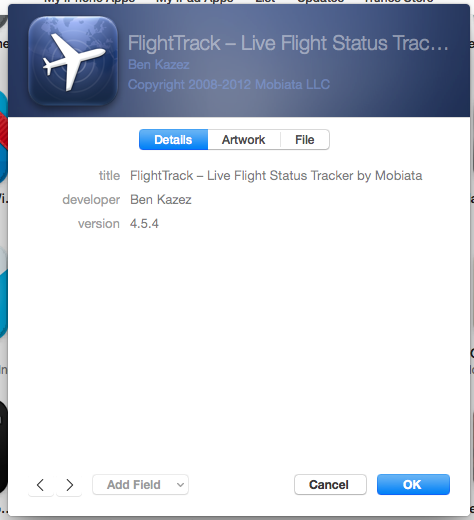Edit the developer field Ben Kazez
Screen dimensions: 474x520
coord(161,200)
